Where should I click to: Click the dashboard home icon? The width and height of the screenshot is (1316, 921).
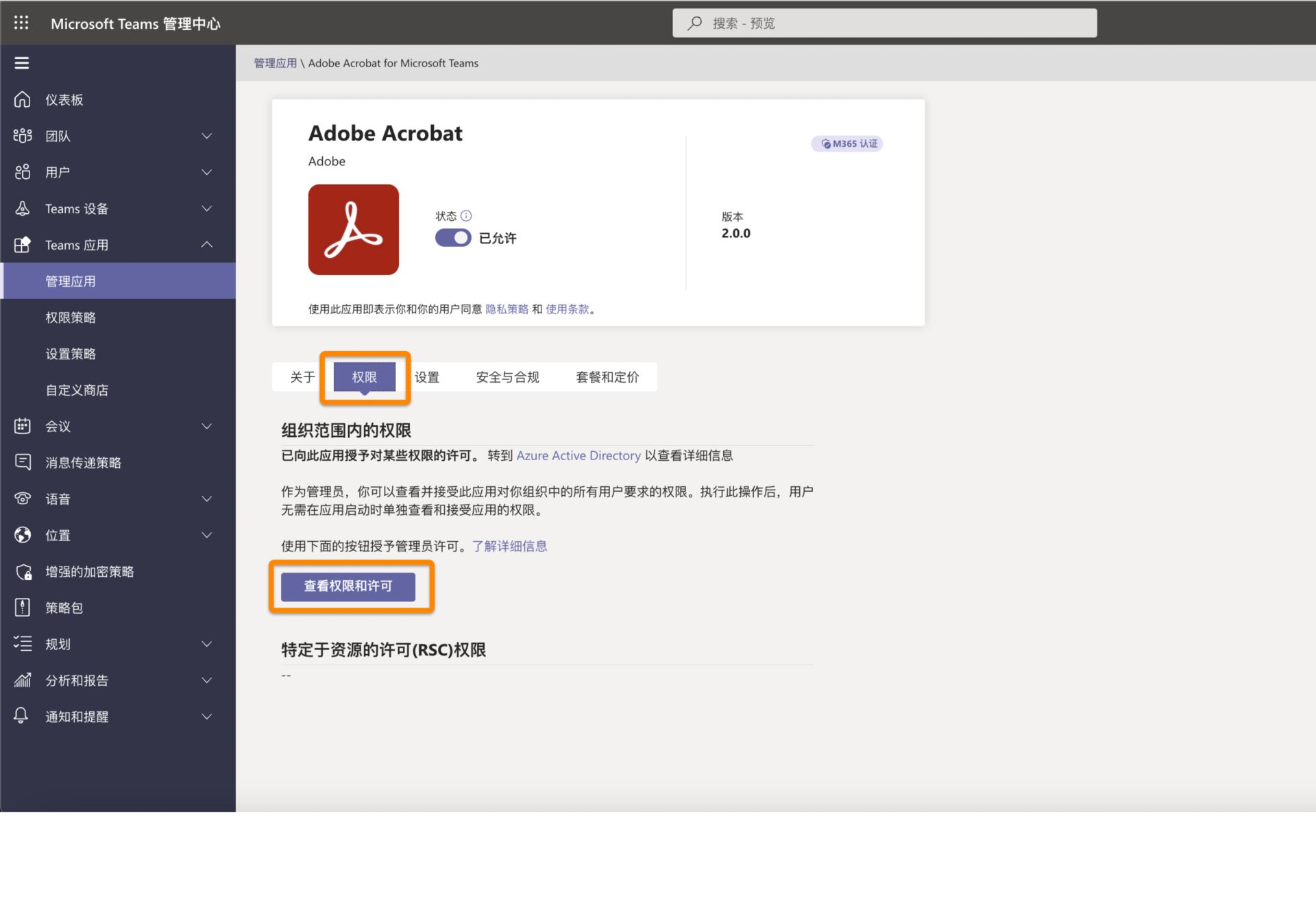tap(23, 99)
